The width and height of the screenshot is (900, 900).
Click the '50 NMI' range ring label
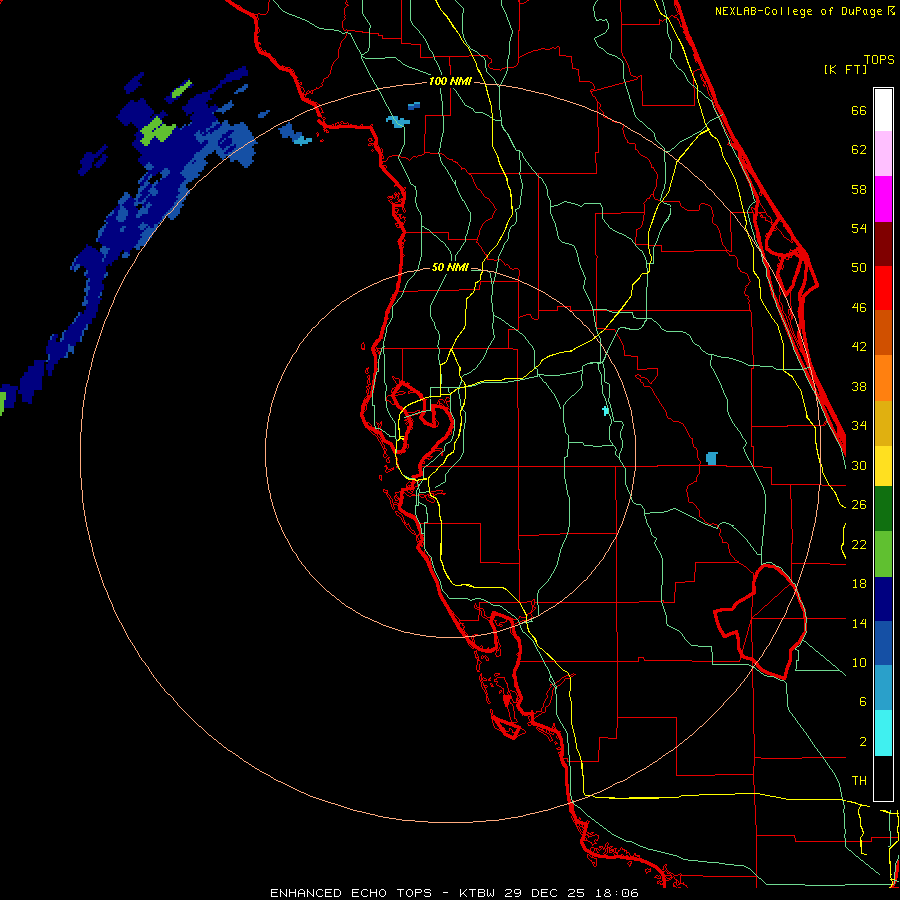(x=450, y=267)
